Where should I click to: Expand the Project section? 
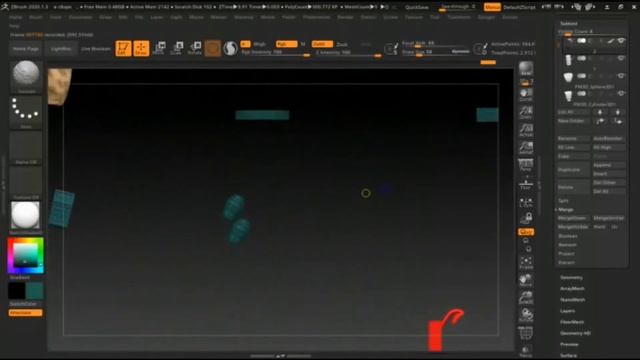pos(567,253)
